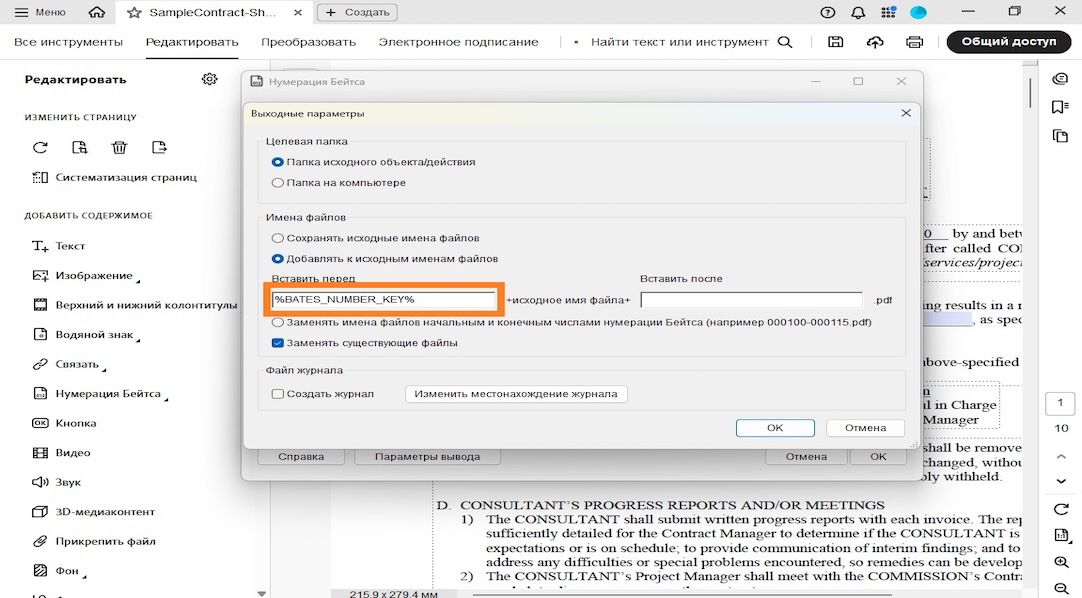Go to next page down chevron
The height and width of the screenshot is (598, 1082).
pyautogui.click(x=1061, y=481)
